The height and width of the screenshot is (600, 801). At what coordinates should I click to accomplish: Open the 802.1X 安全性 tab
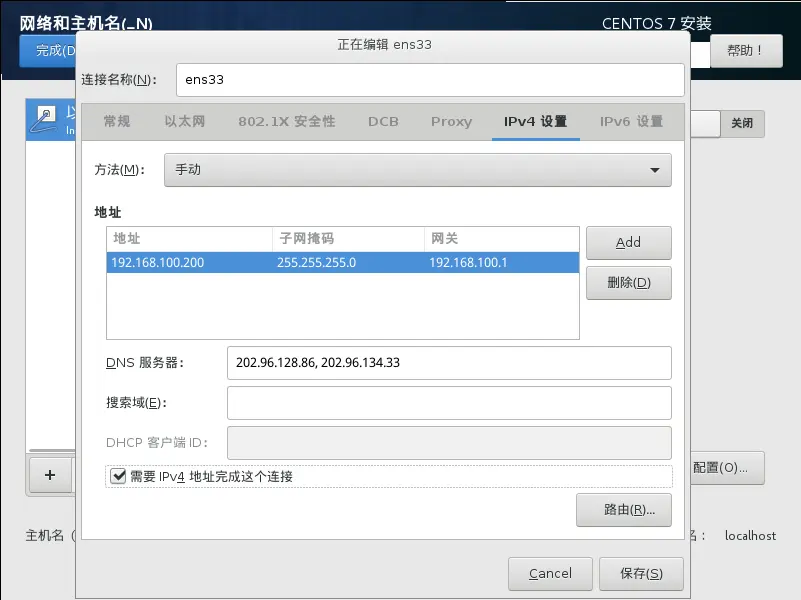287,122
